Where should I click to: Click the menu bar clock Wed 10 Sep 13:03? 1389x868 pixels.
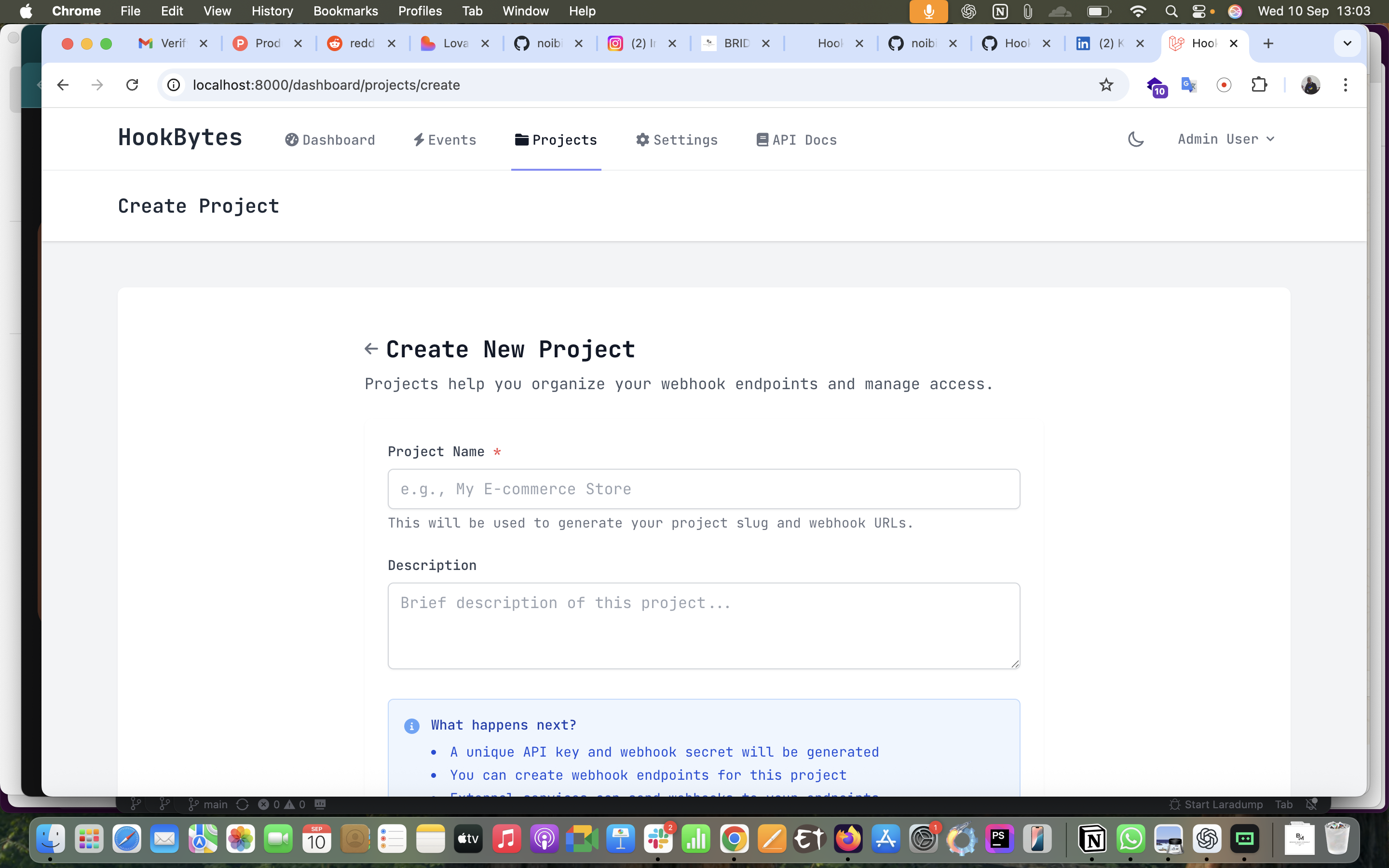pos(1314,11)
